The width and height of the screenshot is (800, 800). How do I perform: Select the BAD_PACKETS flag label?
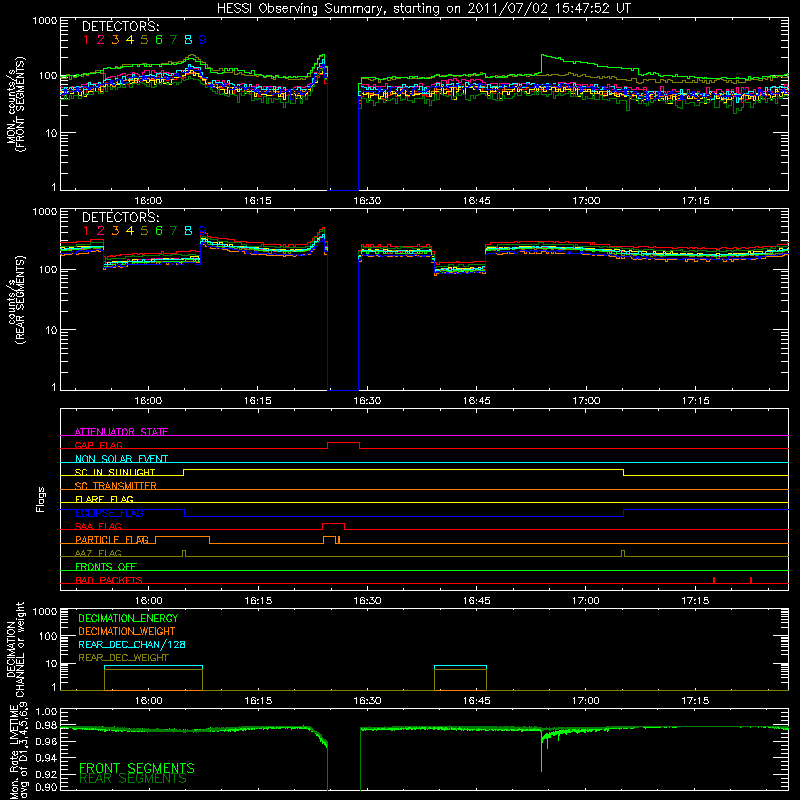[x=109, y=580]
